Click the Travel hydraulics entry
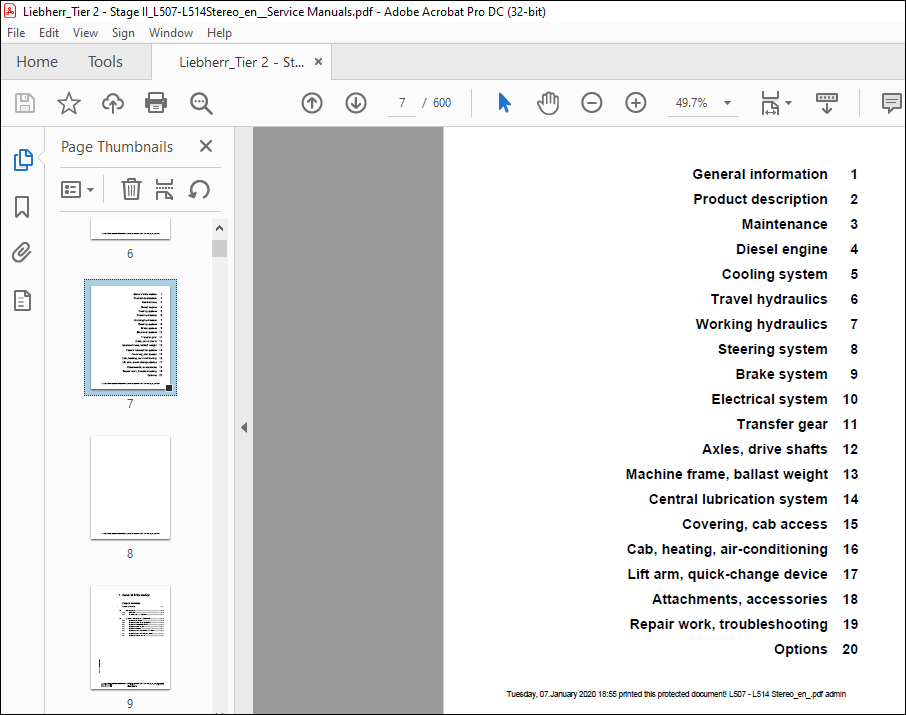 pyautogui.click(x=769, y=299)
